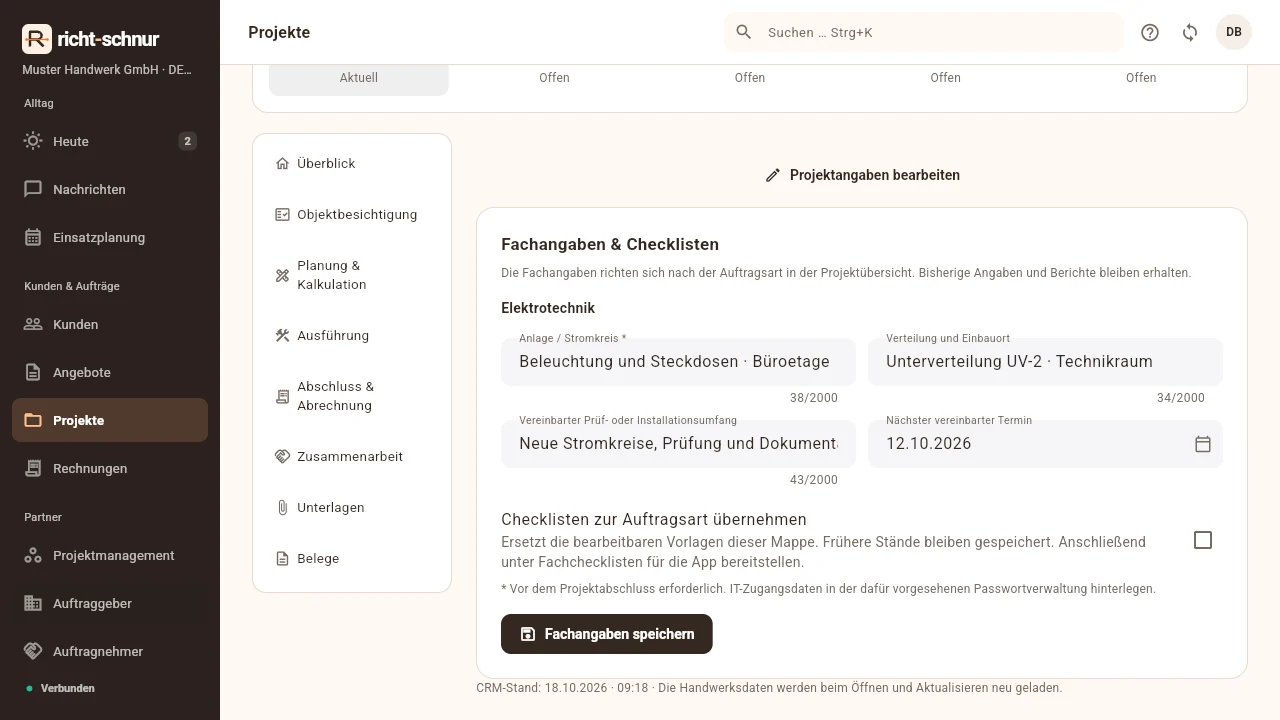Select Abschluss & Abrechnung section
This screenshot has width=1280, height=720.
tap(352, 396)
